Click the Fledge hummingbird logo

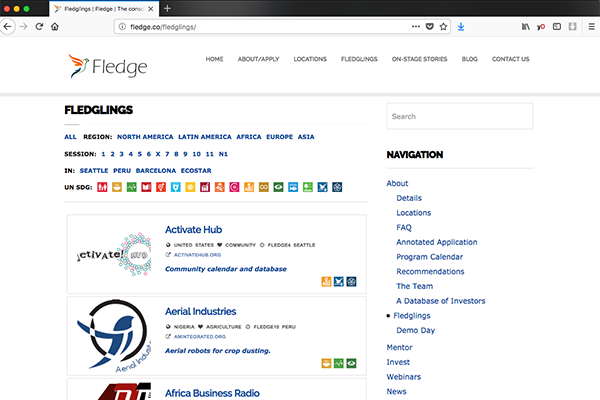(108, 66)
